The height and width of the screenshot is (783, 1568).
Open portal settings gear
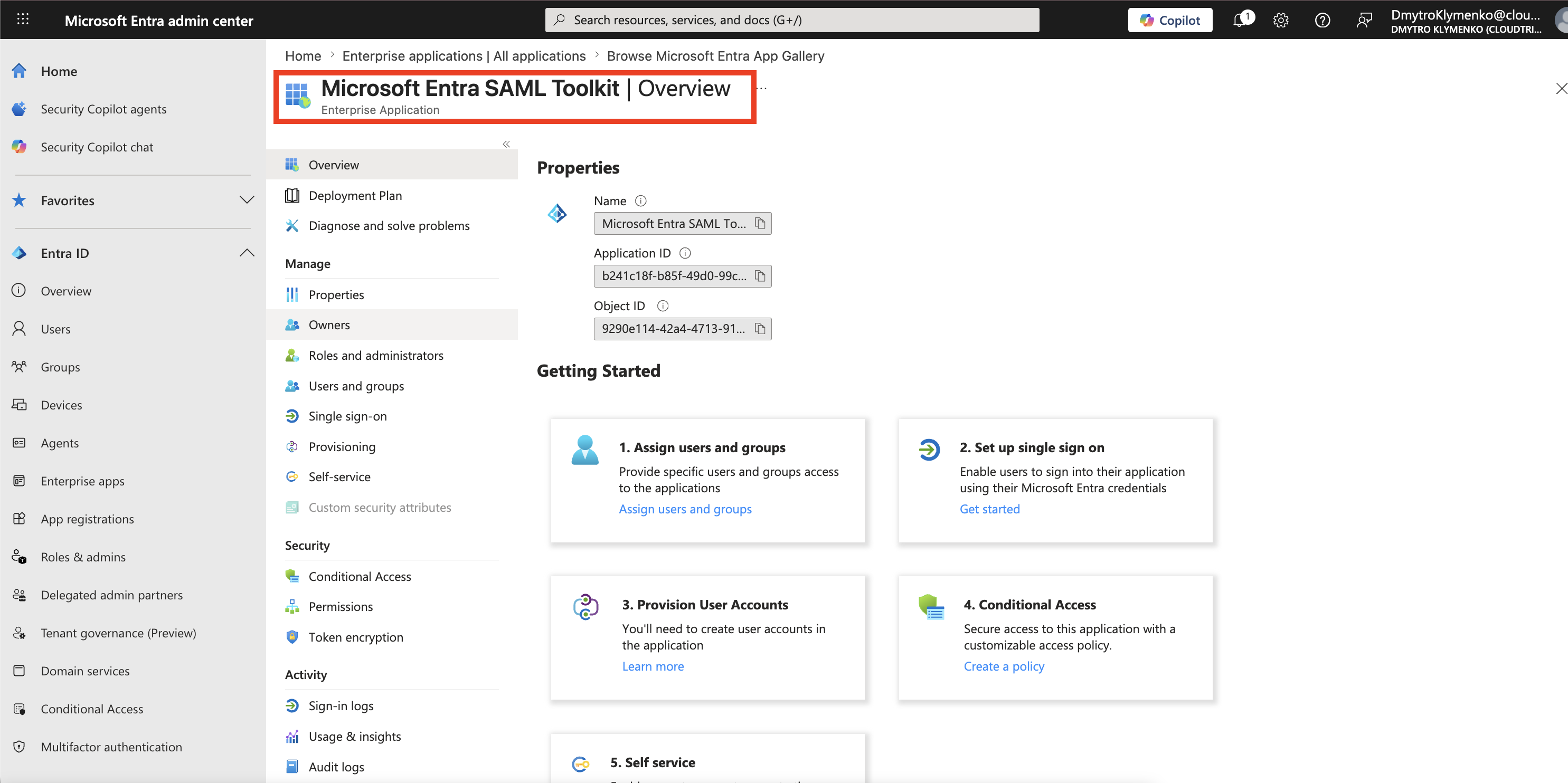(x=1281, y=20)
